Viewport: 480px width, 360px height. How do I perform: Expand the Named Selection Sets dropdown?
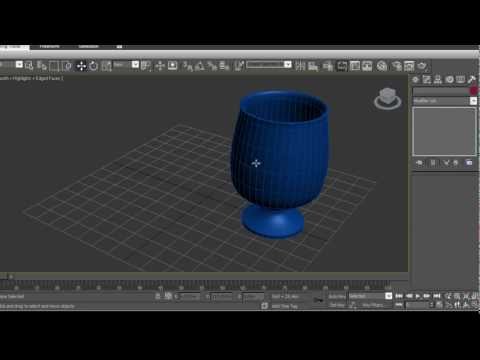pyautogui.click(x=288, y=65)
